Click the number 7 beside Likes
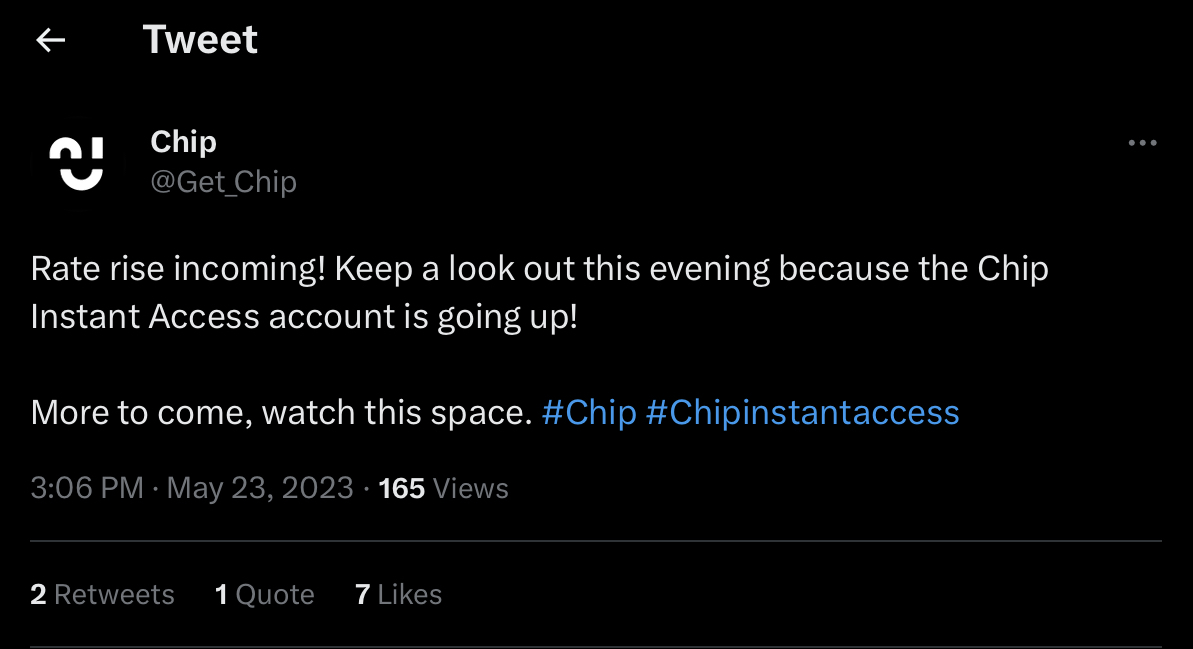The image size is (1193, 649). [x=363, y=594]
